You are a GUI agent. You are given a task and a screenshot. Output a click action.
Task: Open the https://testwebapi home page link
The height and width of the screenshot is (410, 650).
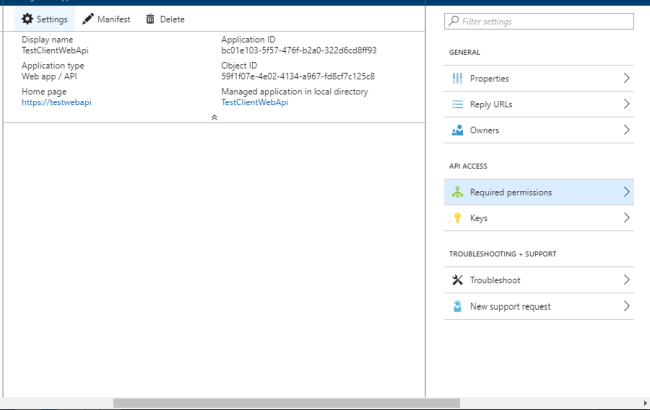pos(56,102)
